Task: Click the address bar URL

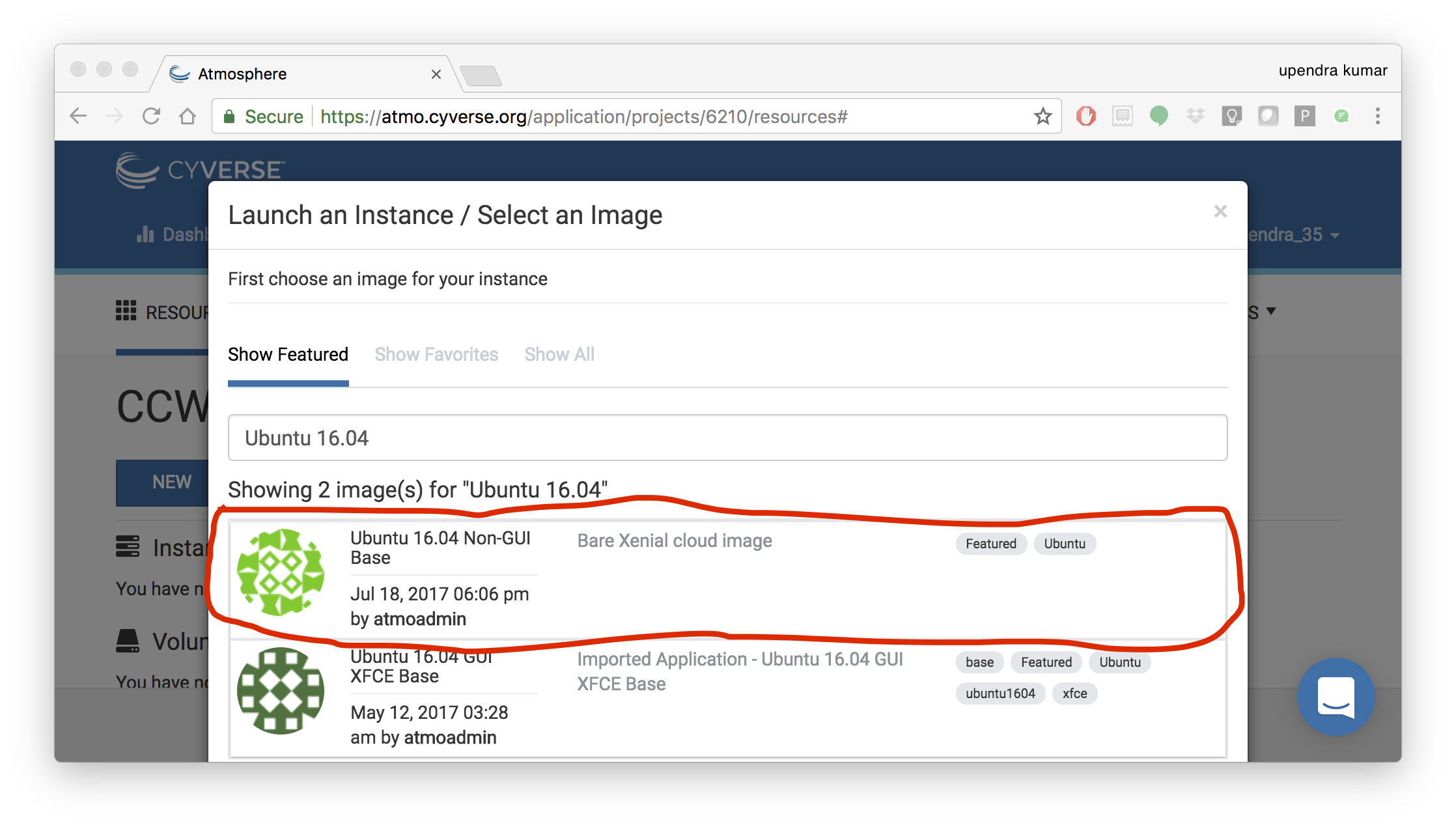Action: [584, 117]
